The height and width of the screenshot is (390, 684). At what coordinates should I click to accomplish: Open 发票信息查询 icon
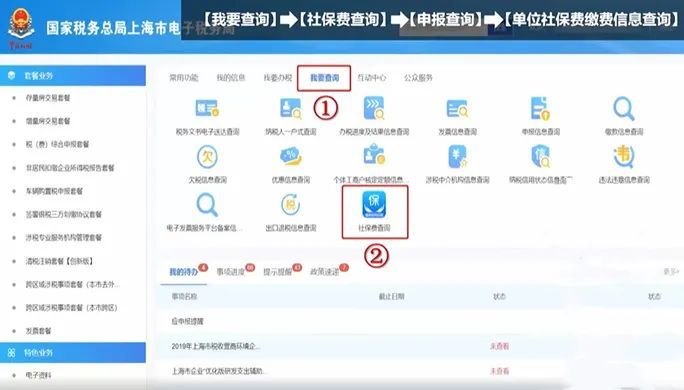coord(457,108)
